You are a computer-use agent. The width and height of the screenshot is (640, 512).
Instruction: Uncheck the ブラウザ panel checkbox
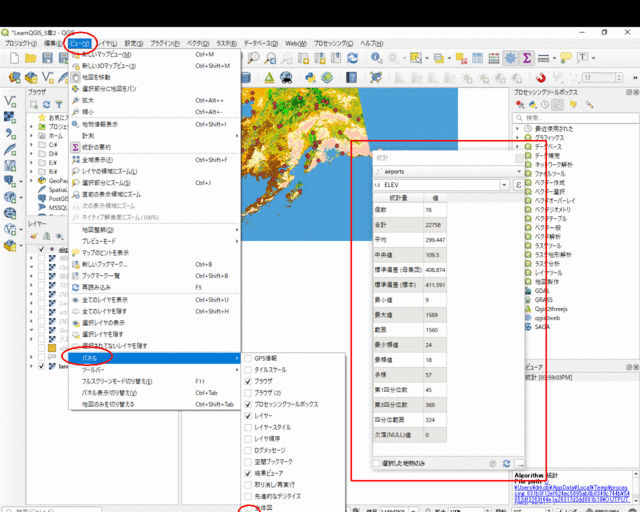(x=248, y=381)
